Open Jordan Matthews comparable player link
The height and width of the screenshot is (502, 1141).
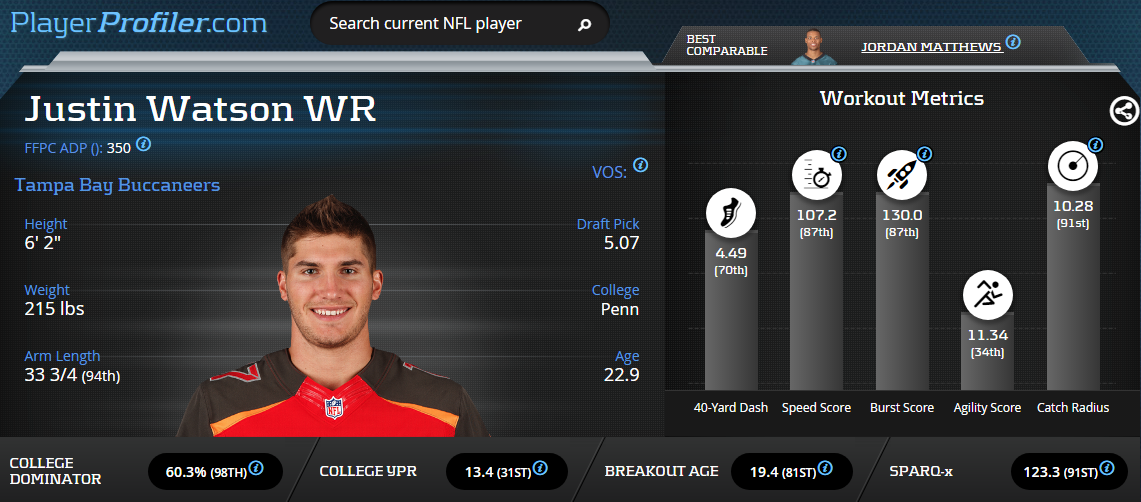pyautogui.click(x=931, y=47)
